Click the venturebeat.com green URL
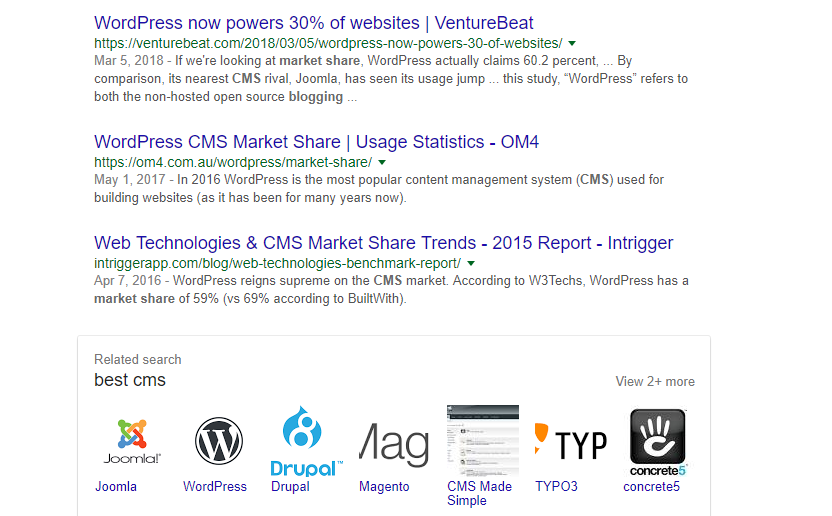Viewport: 832px width, 516px height. click(328, 44)
